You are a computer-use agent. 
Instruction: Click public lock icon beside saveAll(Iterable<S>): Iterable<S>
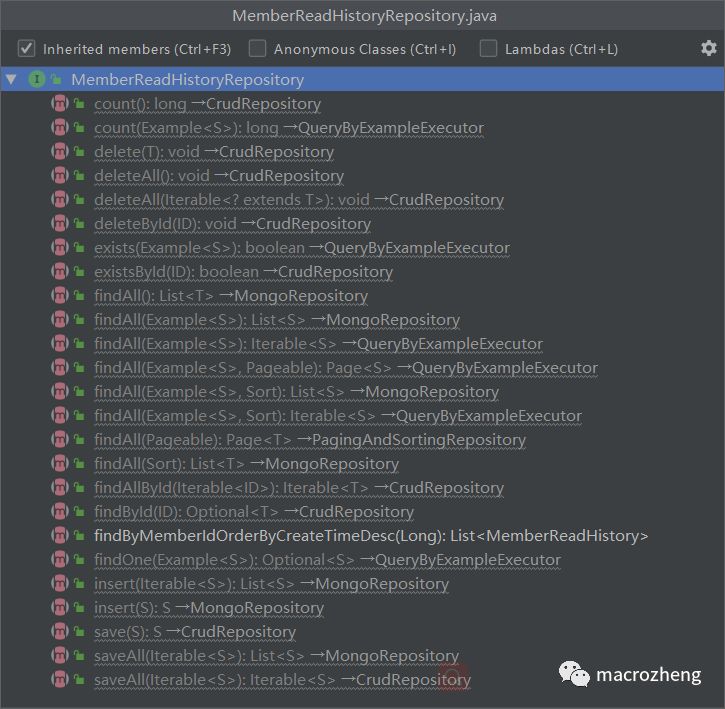[80, 680]
